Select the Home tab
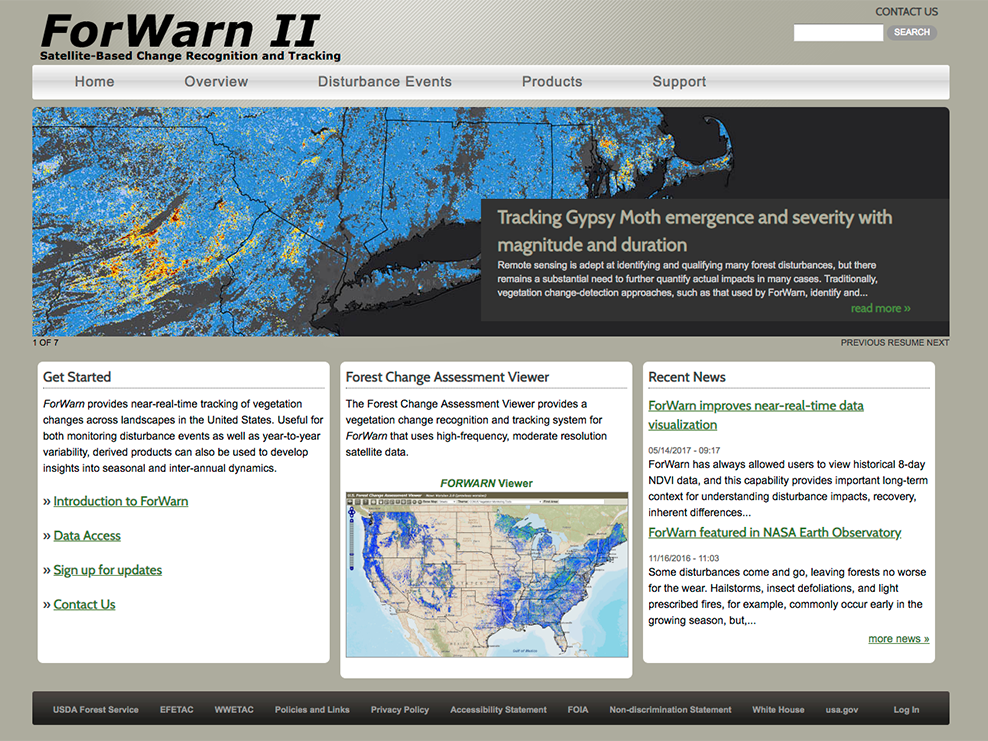 94,82
